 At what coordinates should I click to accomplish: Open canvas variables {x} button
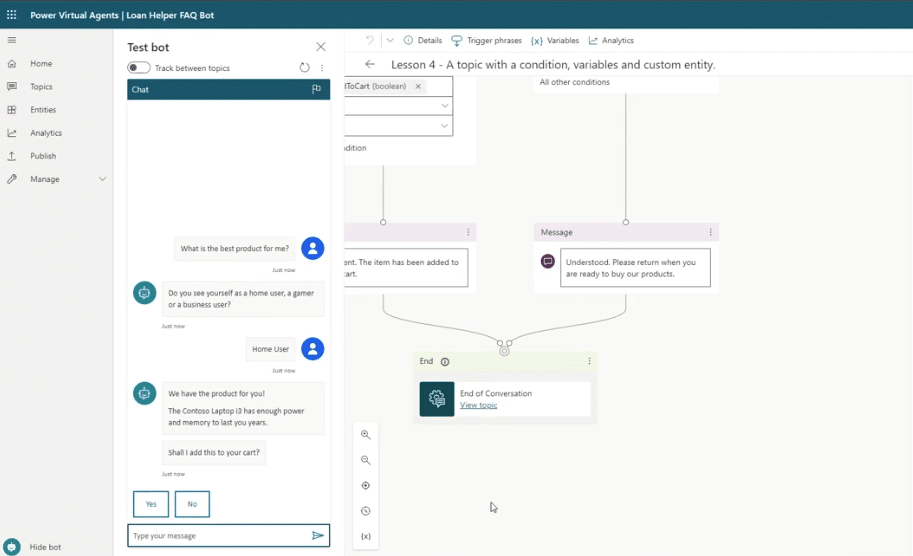coord(366,536)
